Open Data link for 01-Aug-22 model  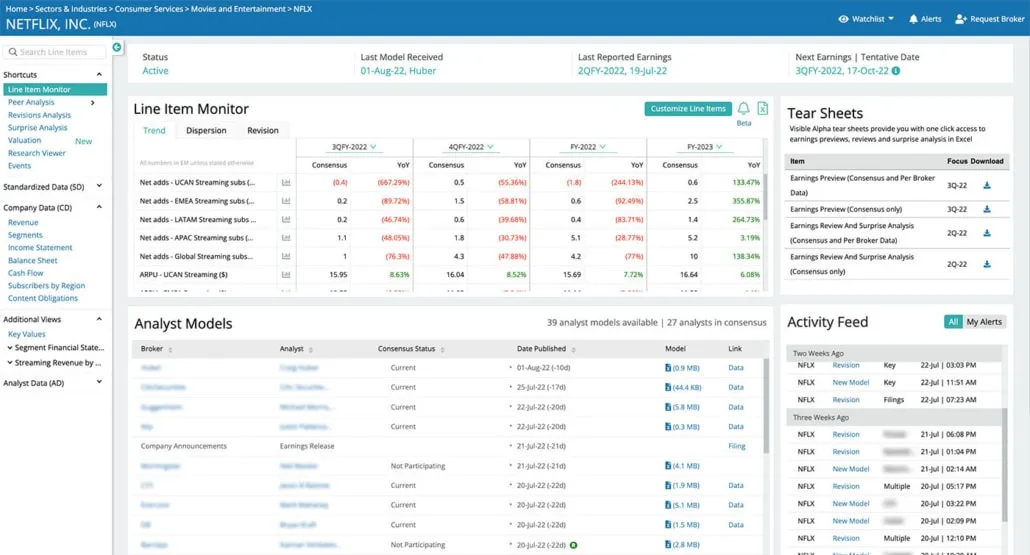point(736,368)
